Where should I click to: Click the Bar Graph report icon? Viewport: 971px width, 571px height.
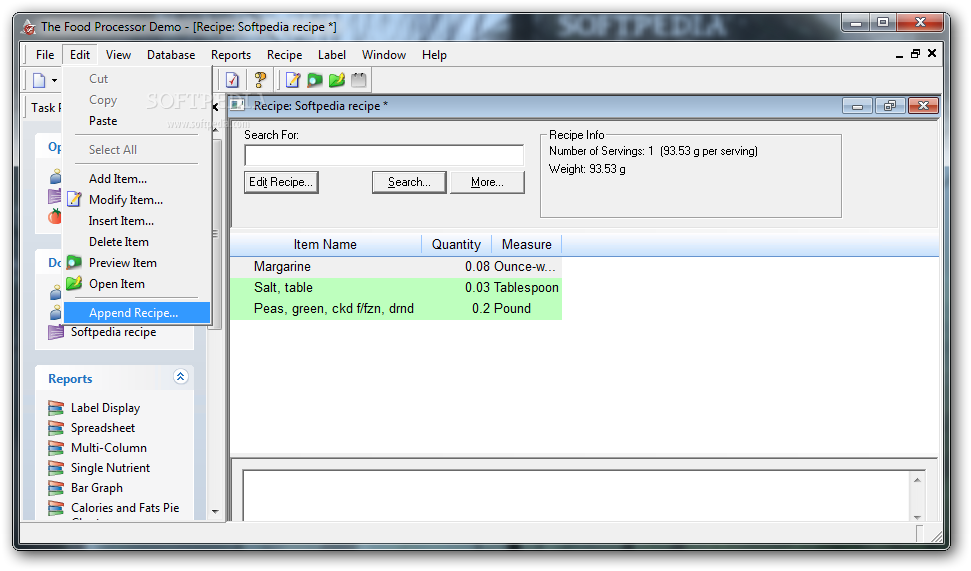pos(56,487)
